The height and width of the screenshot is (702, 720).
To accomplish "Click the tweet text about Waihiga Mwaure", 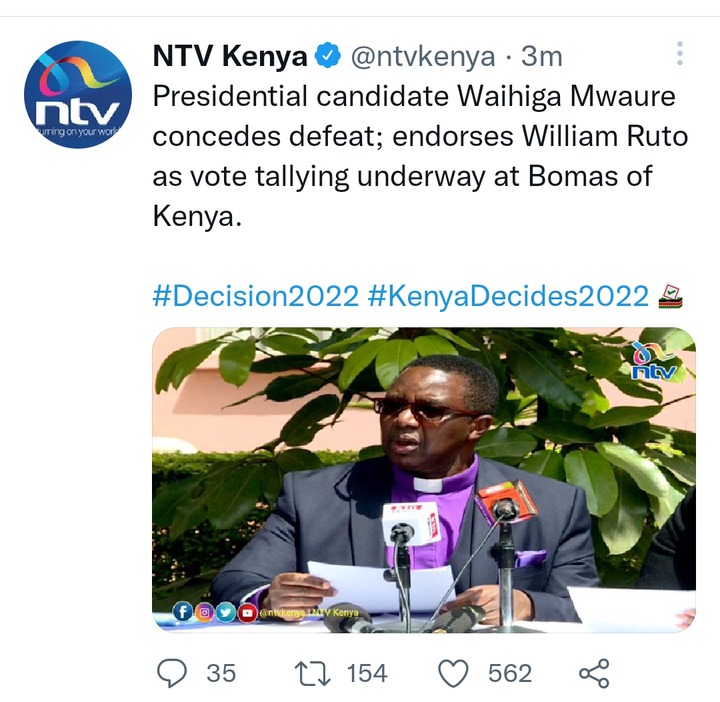I will click(x=420, y=156).
